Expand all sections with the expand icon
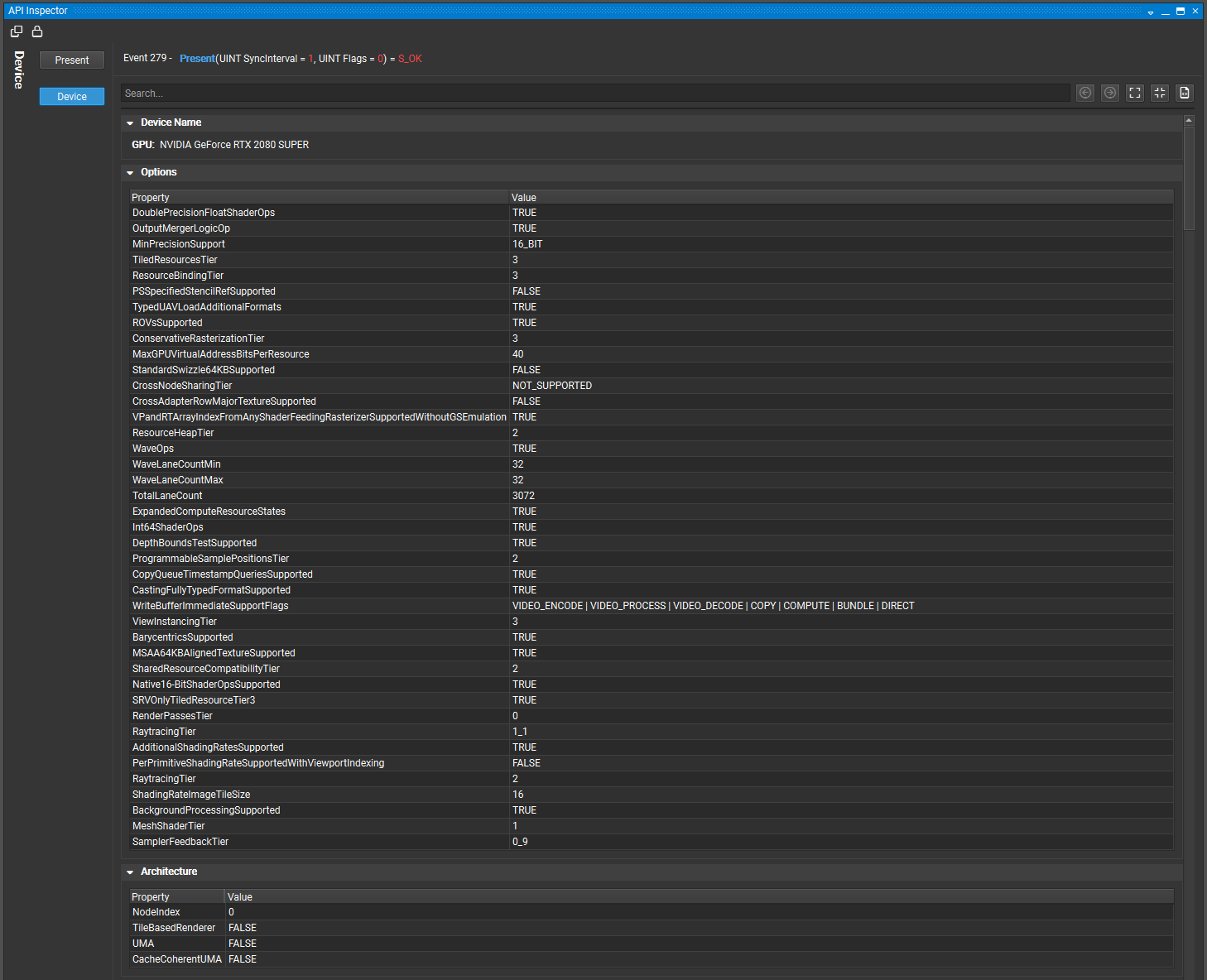The width and height of the screenshot is (1207, 980). (1134, 93)
